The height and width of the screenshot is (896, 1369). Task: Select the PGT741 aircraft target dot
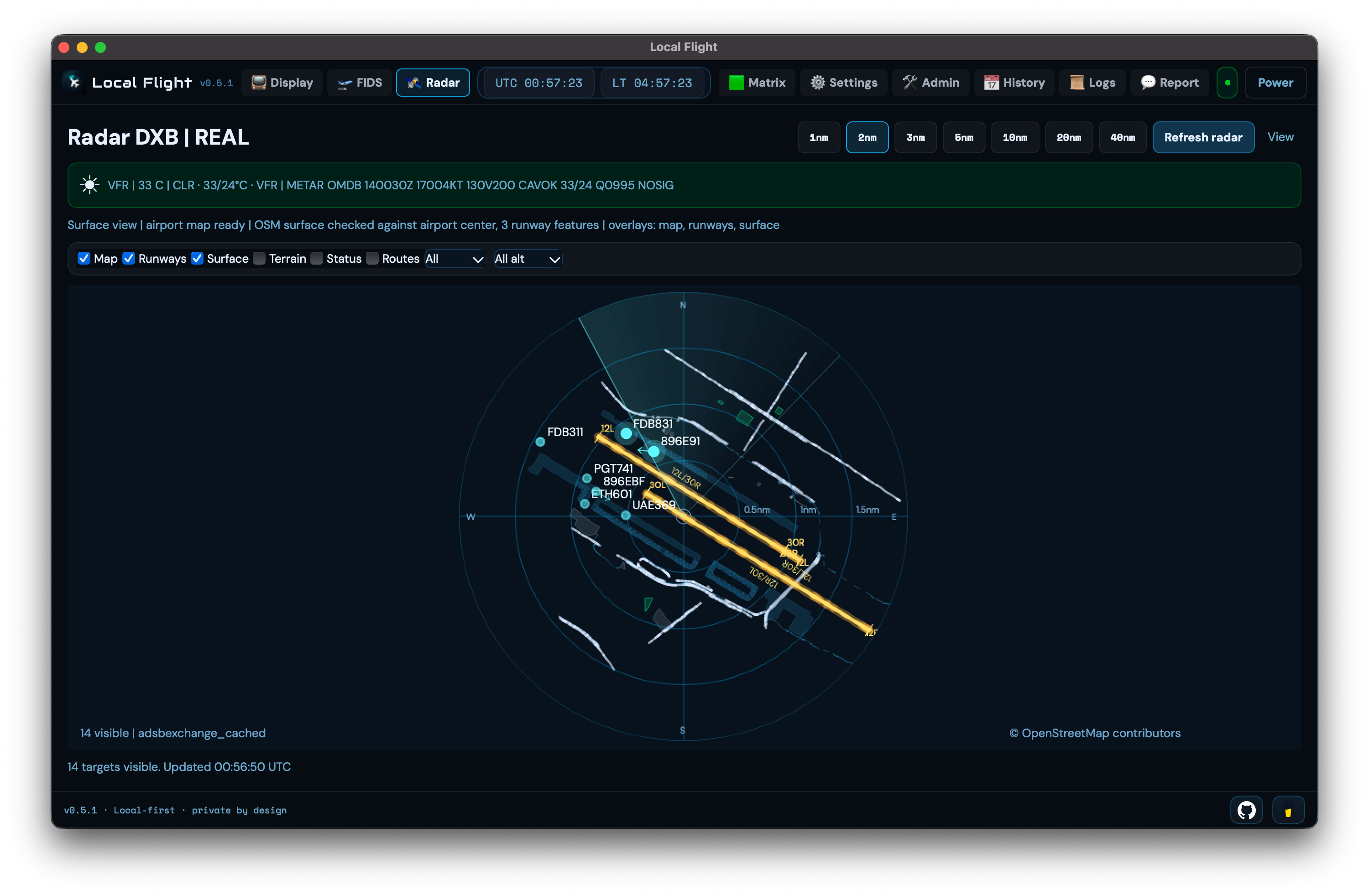(587, 479)
